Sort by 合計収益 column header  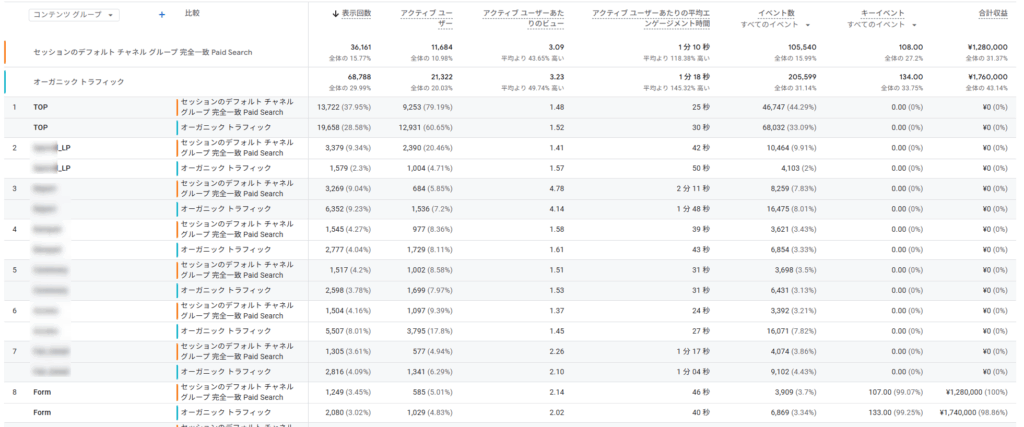(992, 14)
